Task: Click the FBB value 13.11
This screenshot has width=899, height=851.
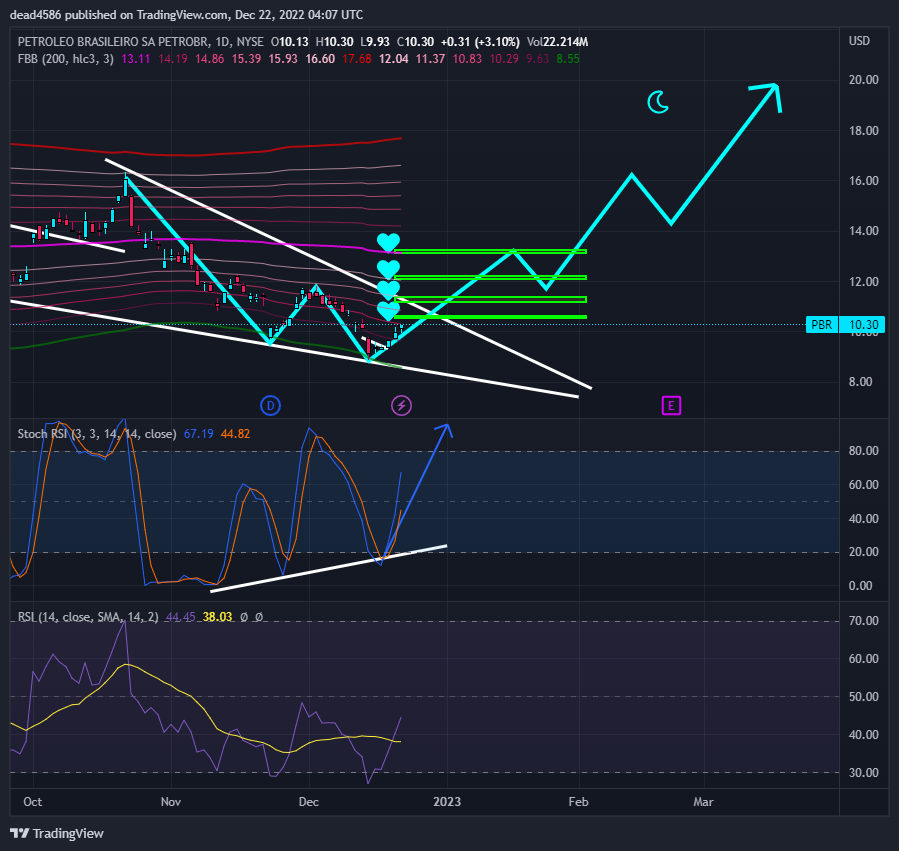Action: [x=135, y=58]
